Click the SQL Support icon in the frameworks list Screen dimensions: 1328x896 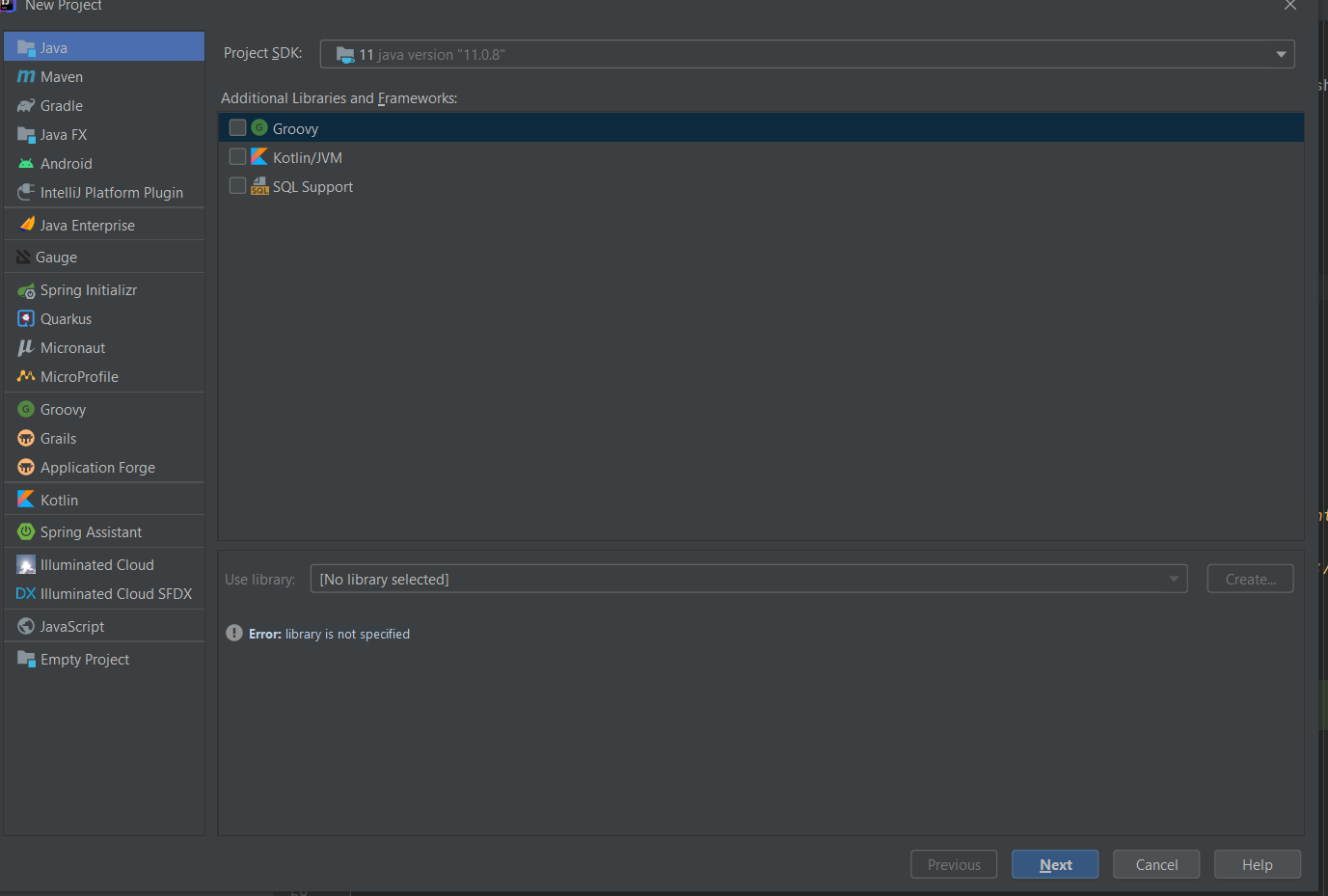tap(259, 185)
